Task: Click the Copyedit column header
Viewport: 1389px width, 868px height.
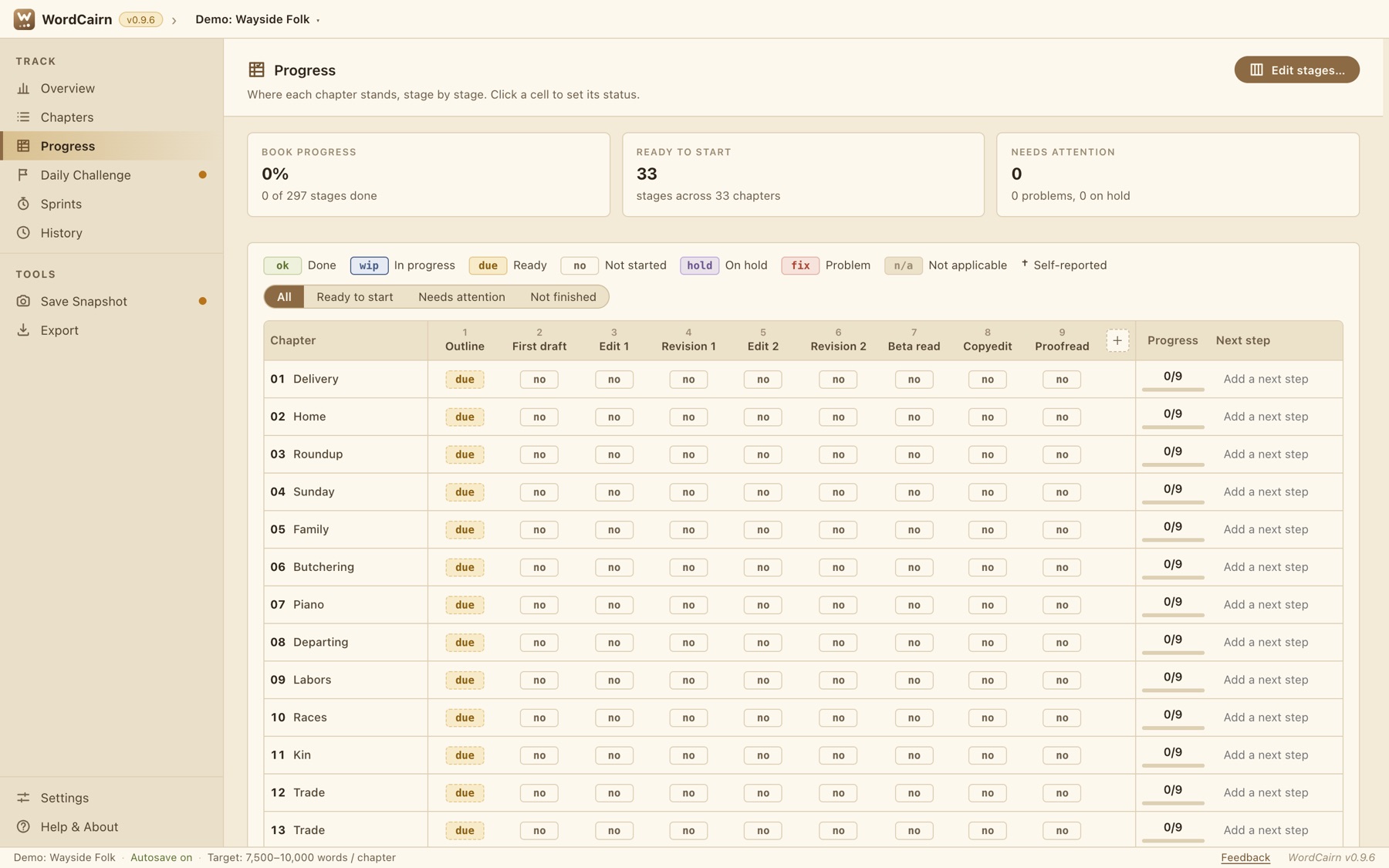Action: coord(987,340)
